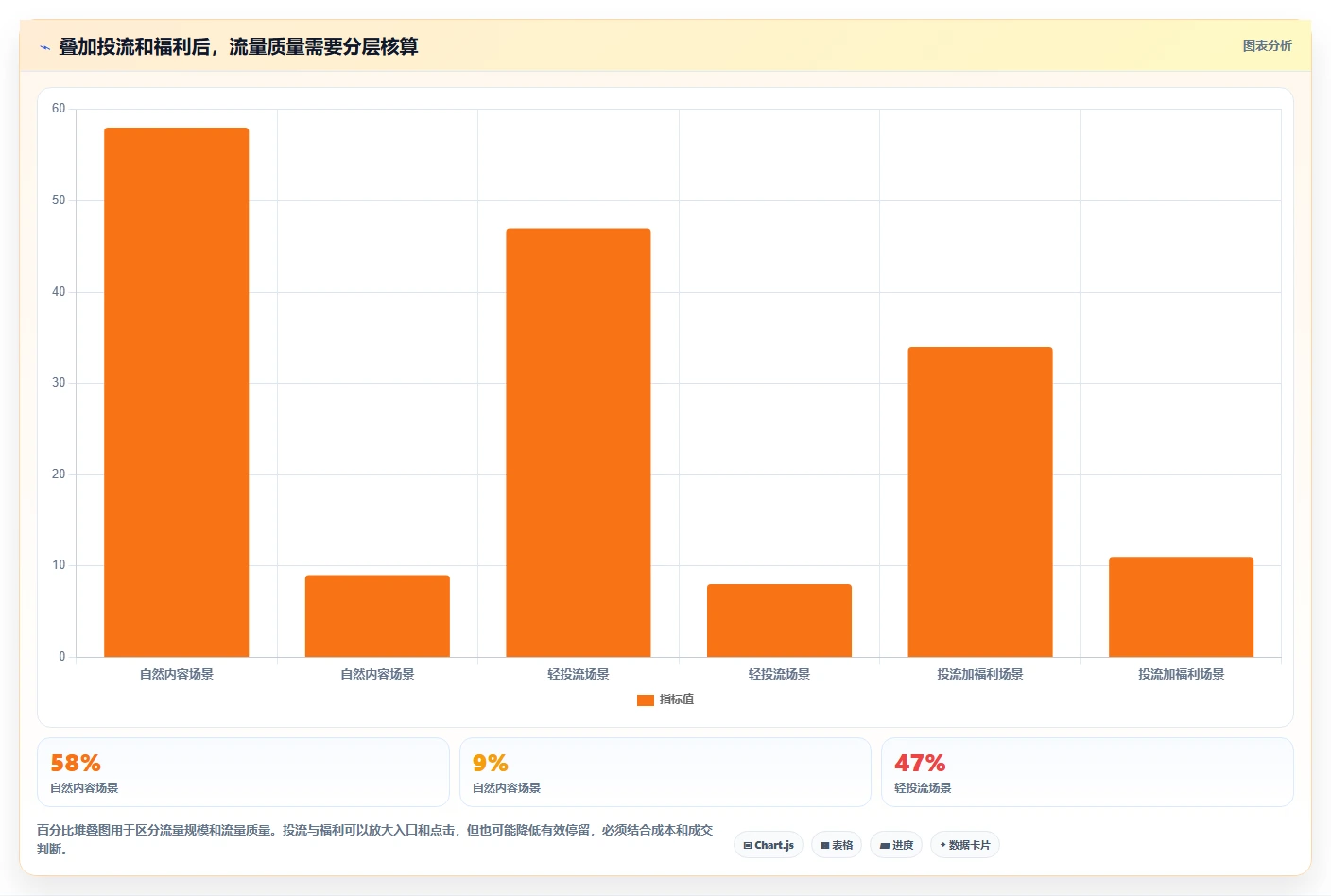Click the short 自然内容场景 bar at 9
1331x896 pixels.
[377, 616]
